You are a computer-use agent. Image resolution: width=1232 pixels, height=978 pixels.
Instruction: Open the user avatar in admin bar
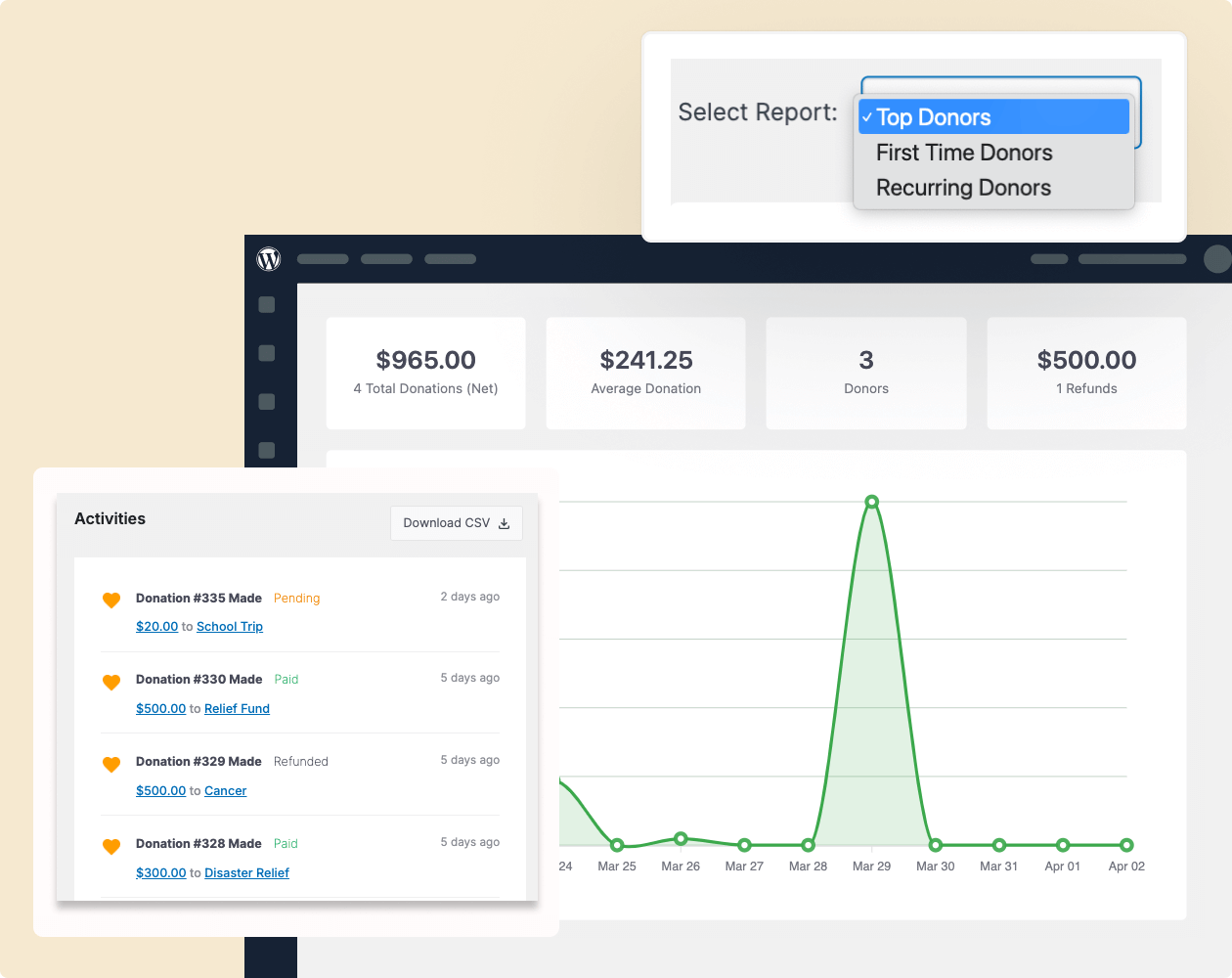1216,259
